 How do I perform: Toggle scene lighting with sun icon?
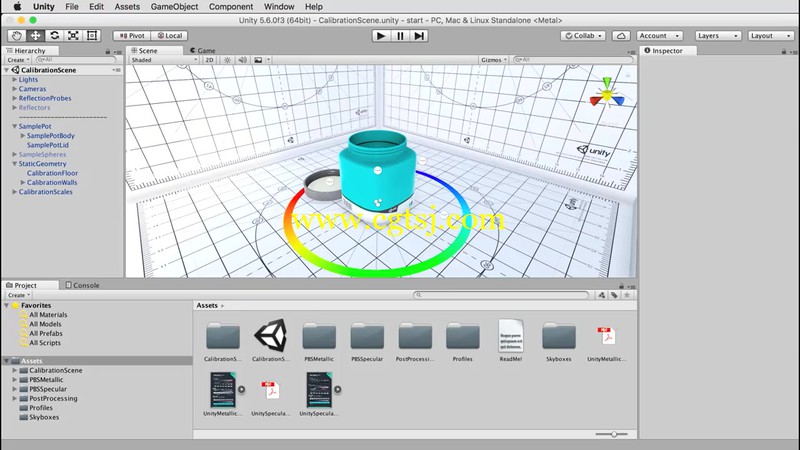228,60
